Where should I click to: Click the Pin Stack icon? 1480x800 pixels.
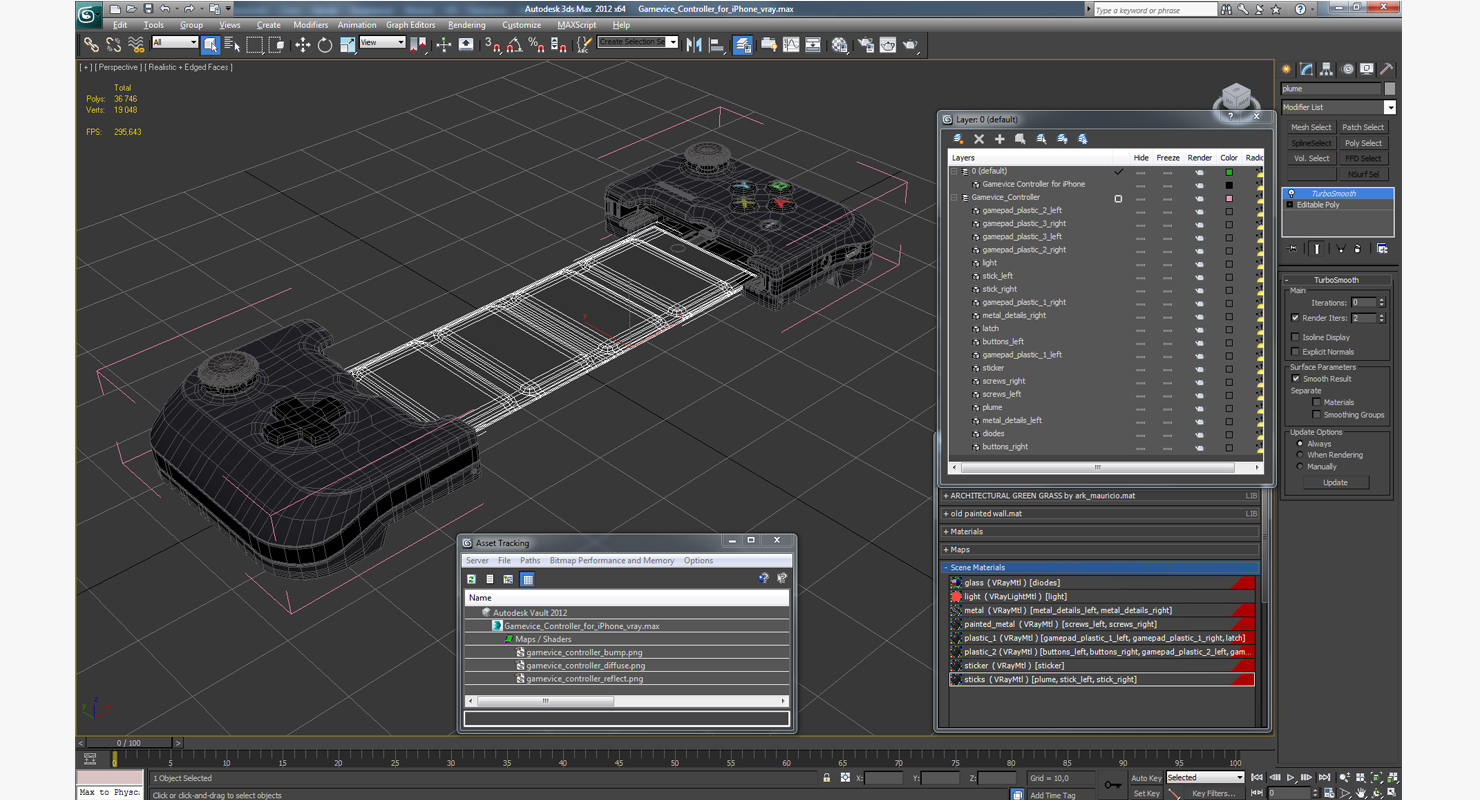pos(1292,248)
